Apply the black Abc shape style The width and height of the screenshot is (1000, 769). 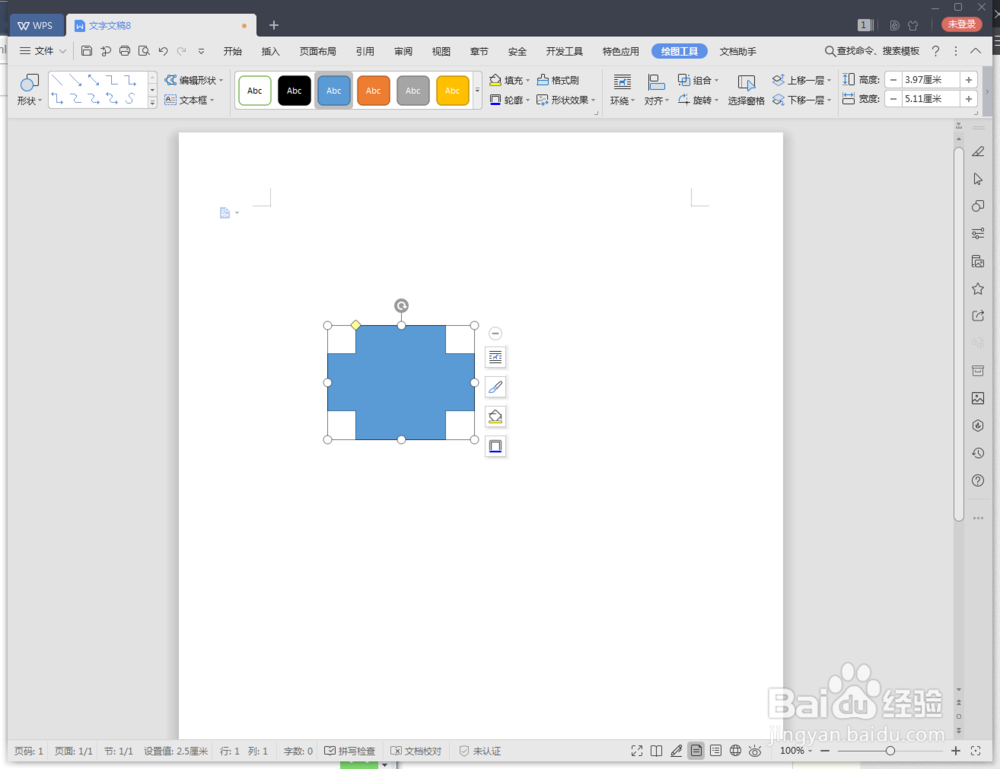pyautogui.click(x=294, y=91)
